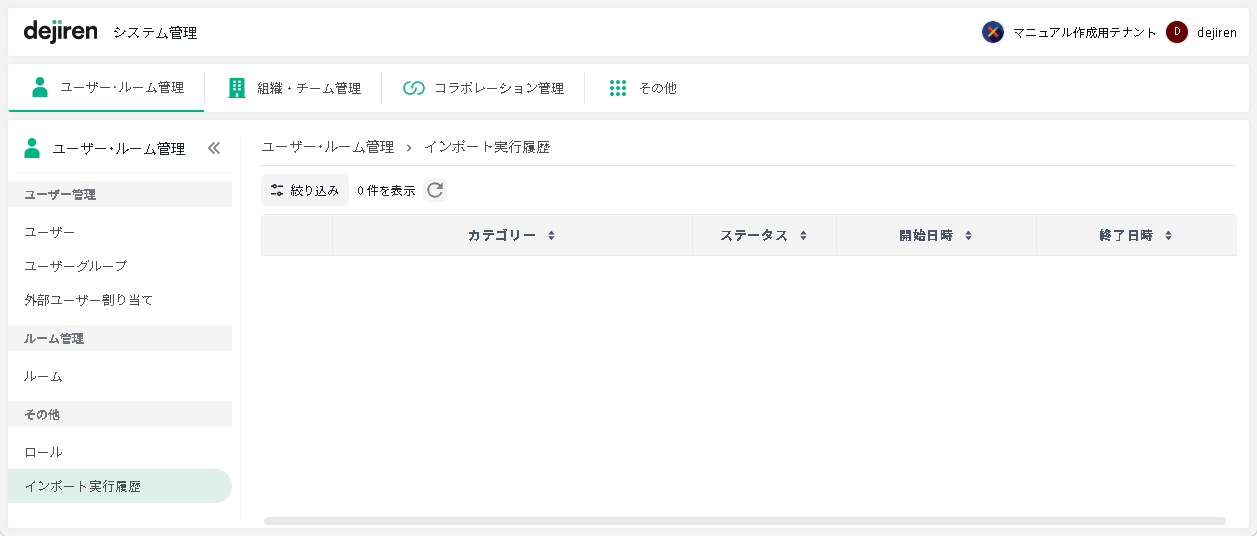Sort by 開始日時 column
This screenshot has width=1257, height=536.
point(935,236)
